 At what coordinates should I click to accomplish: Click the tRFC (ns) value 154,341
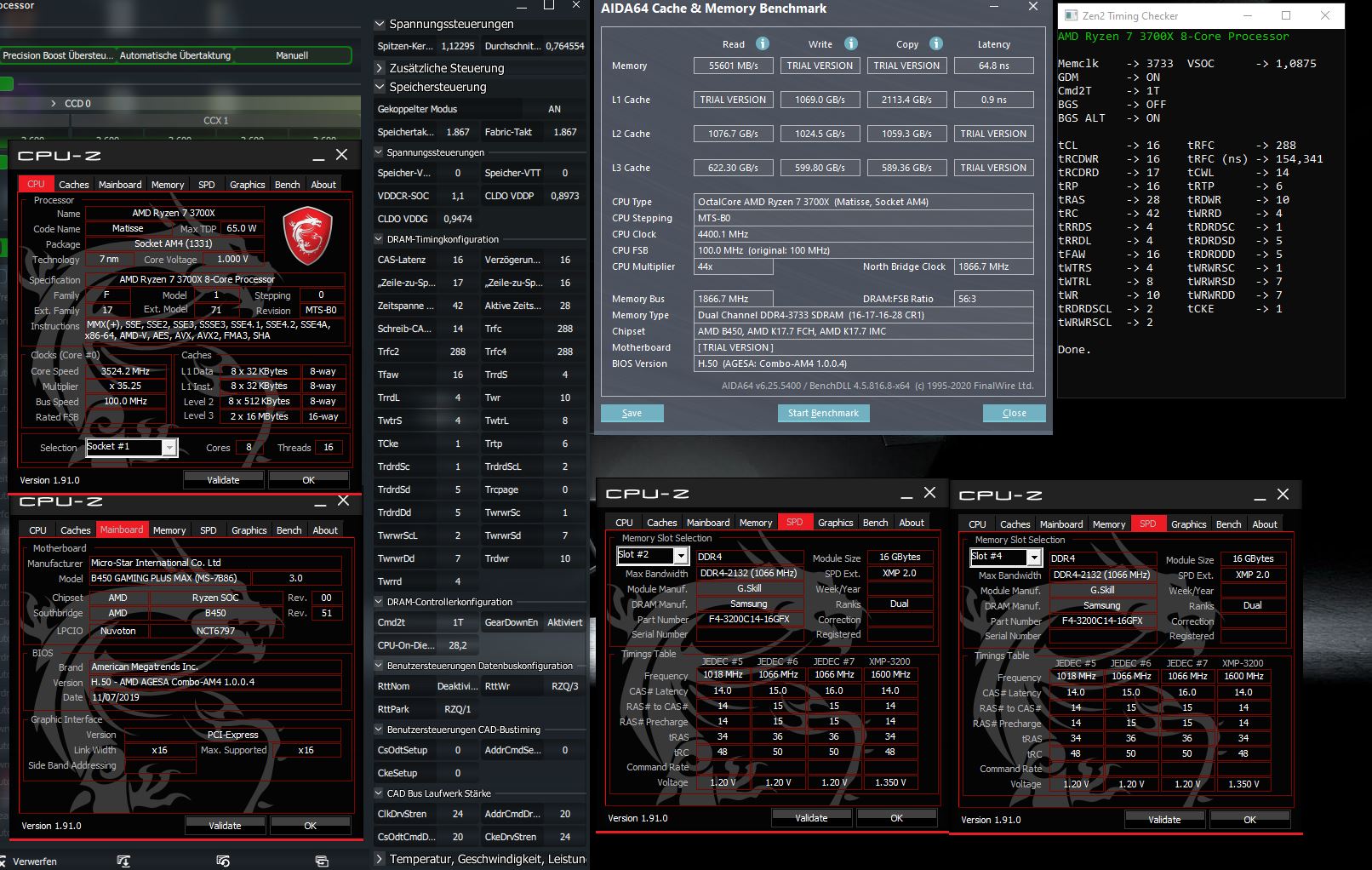[1300, 159]
